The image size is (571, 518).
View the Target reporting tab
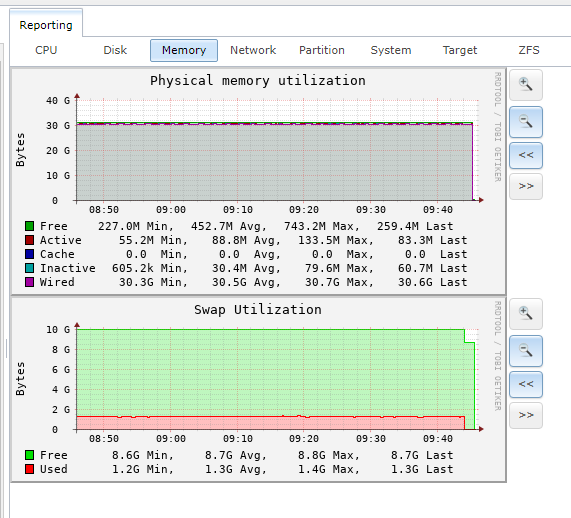[460, 50]
